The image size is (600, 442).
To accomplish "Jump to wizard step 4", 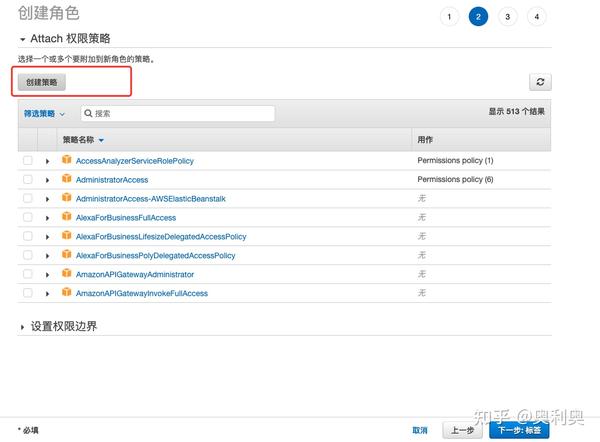I will (x=536, y=17).
